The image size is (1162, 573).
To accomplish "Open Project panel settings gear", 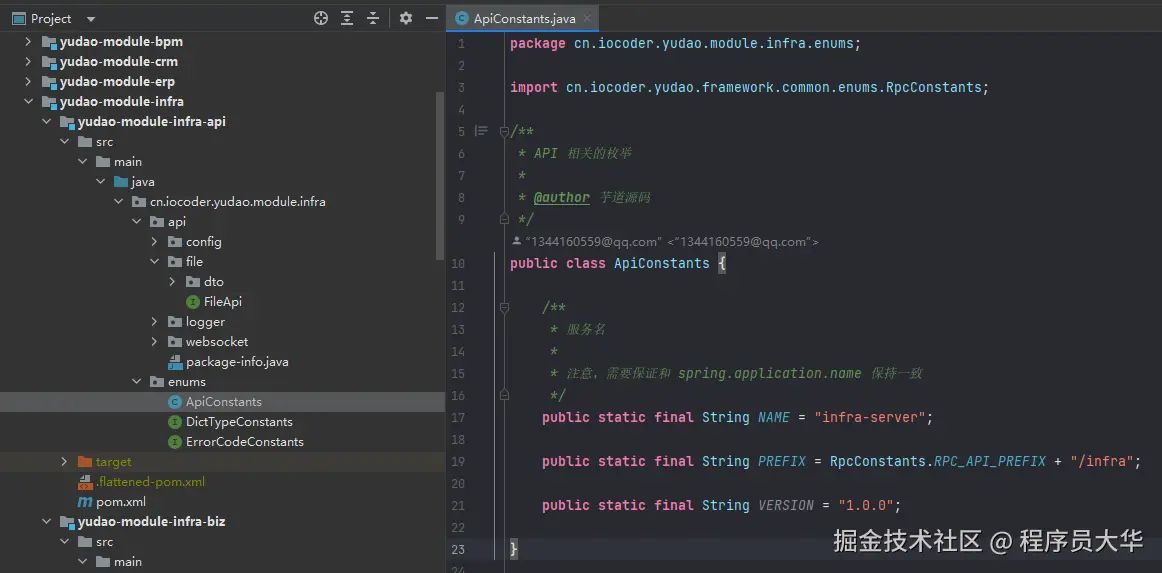I will tap(405, 19).
